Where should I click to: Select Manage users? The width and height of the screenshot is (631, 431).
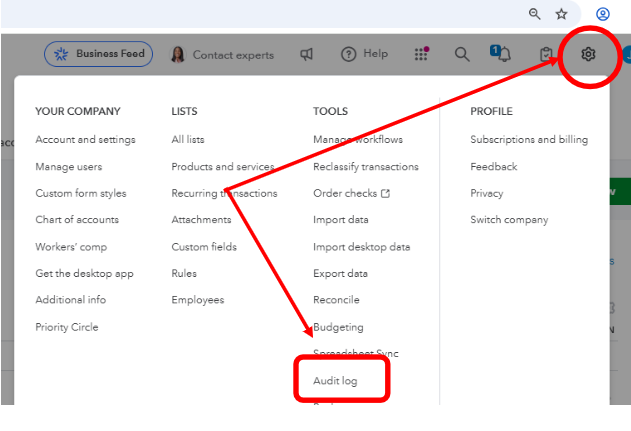click(69, 167)
